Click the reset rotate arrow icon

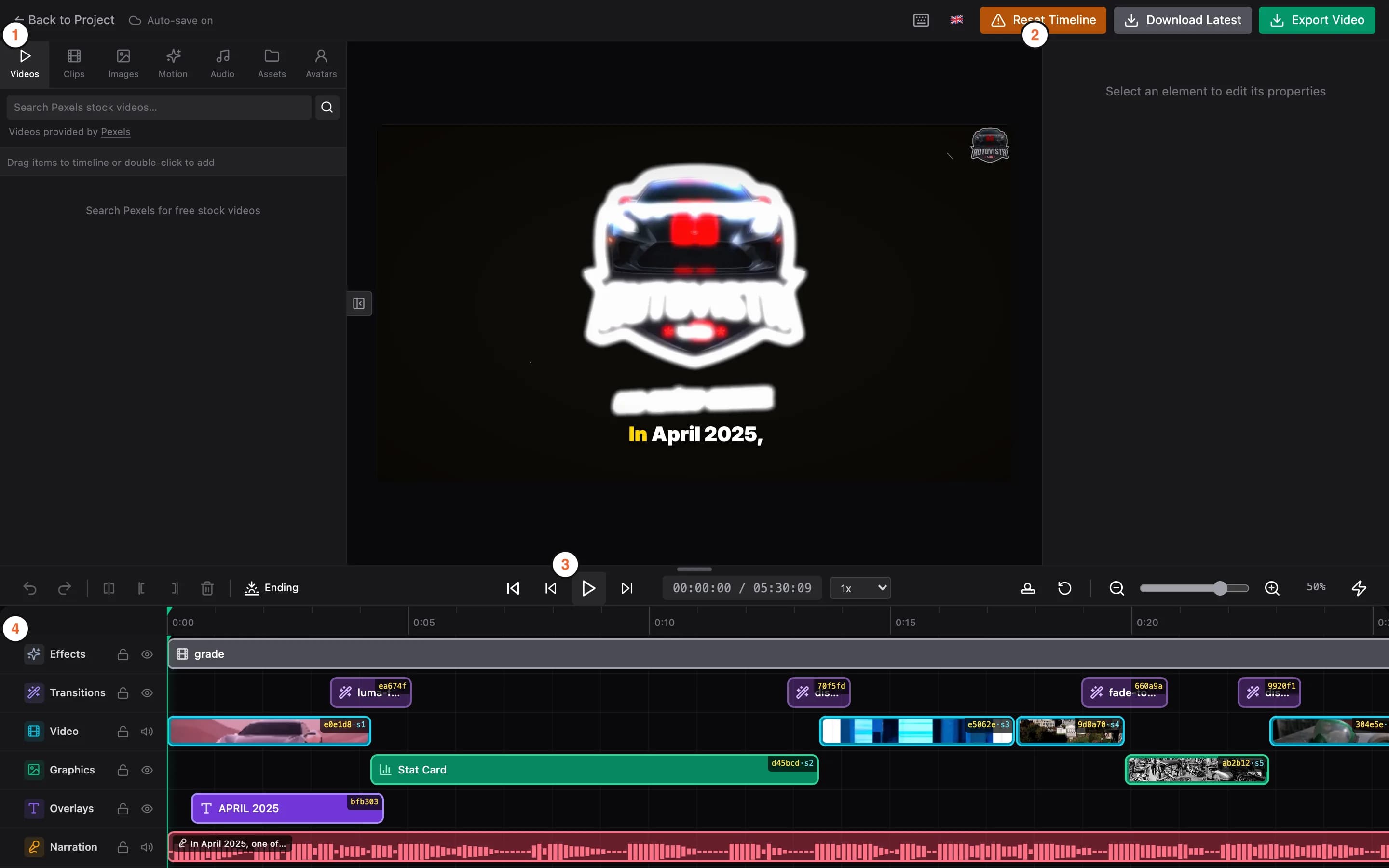(x=1064, y=588)
